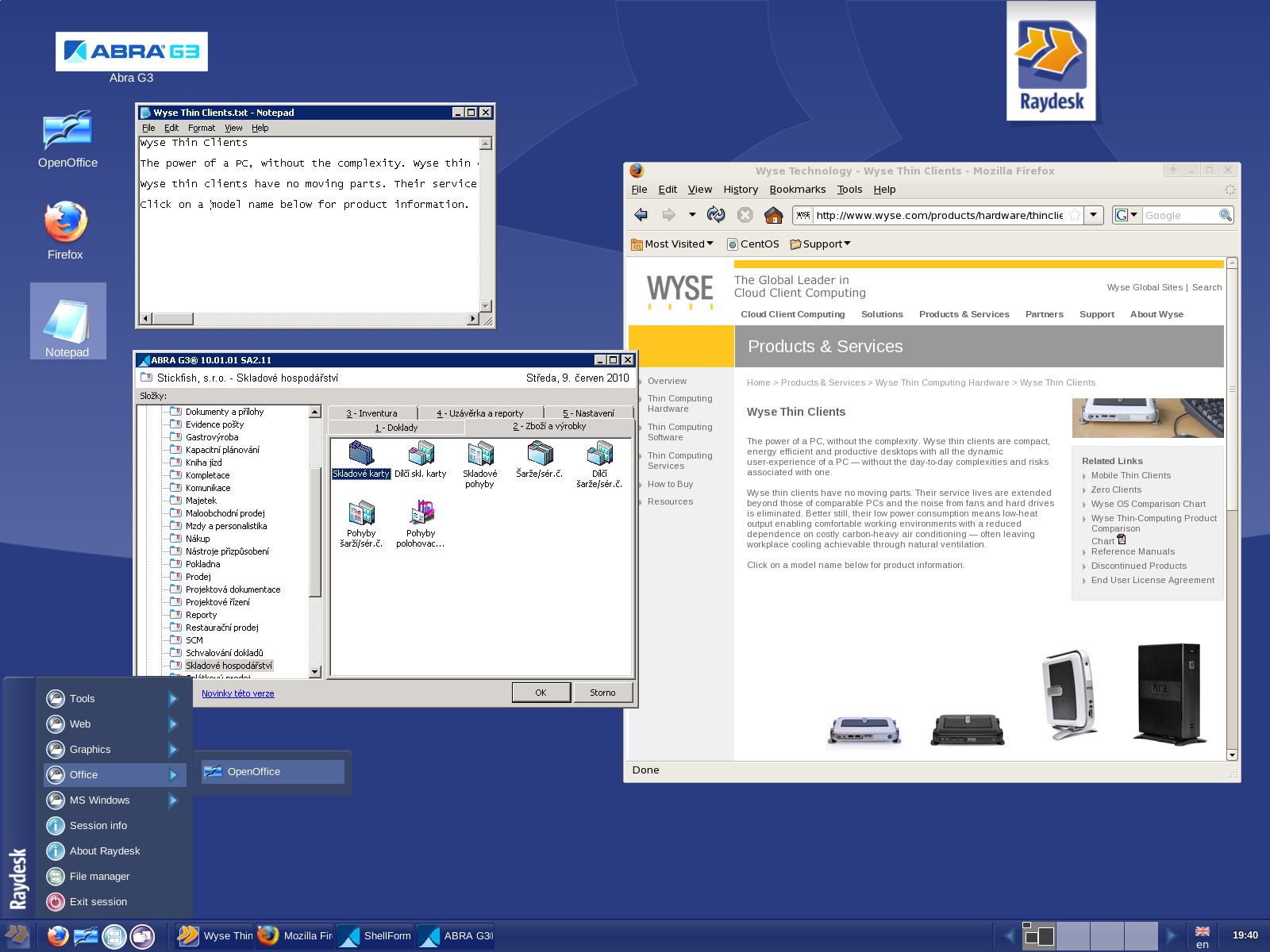Image resolution: width=1270 pixels, height=952 pixels.
Task: Select the Pokladna folder in tree
Action: 202,564
